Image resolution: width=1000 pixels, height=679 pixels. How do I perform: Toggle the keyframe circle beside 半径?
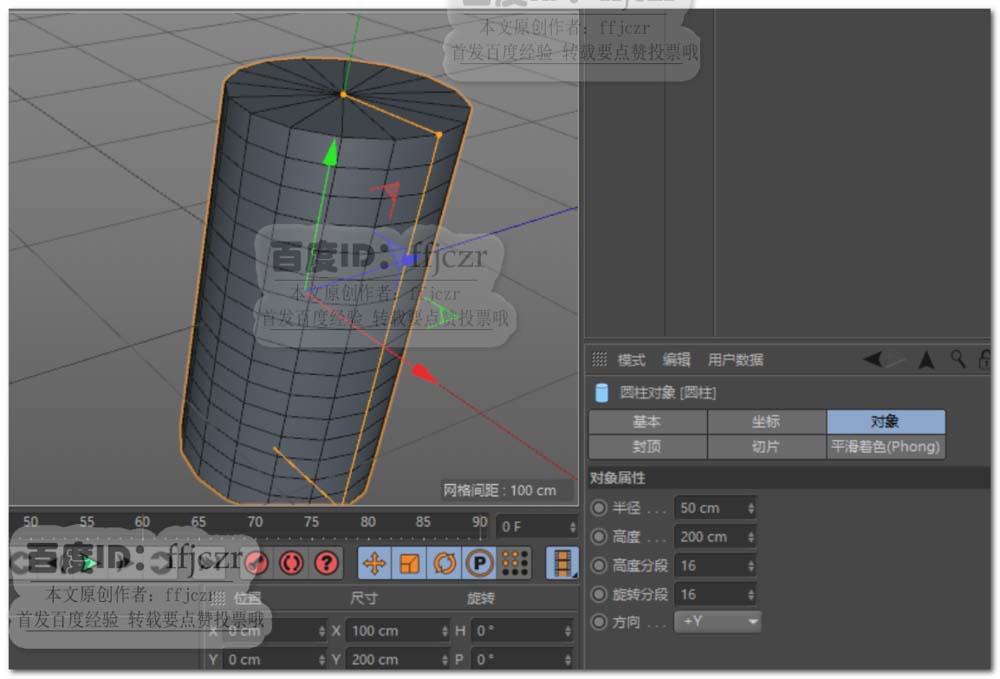coord(599,508)
